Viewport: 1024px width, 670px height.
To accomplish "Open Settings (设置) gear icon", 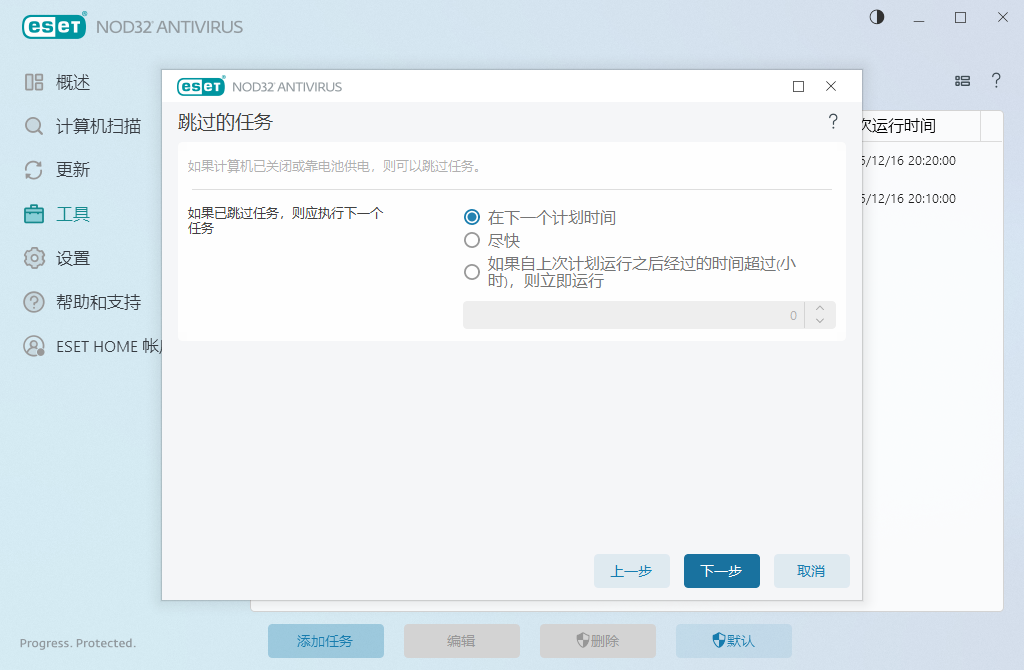I will point(34,258).
